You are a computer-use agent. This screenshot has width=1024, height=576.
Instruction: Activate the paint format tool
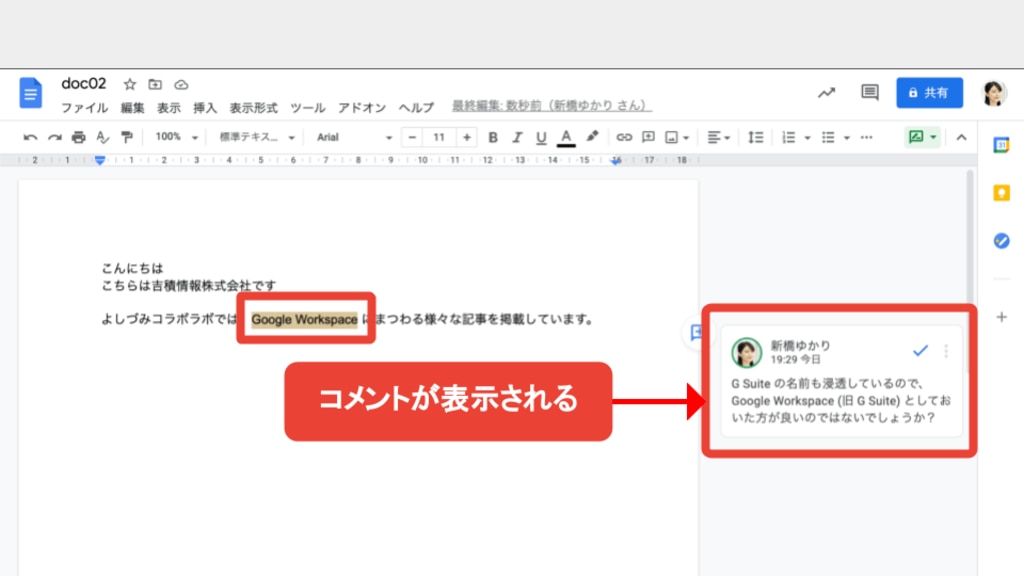(127, 137)
